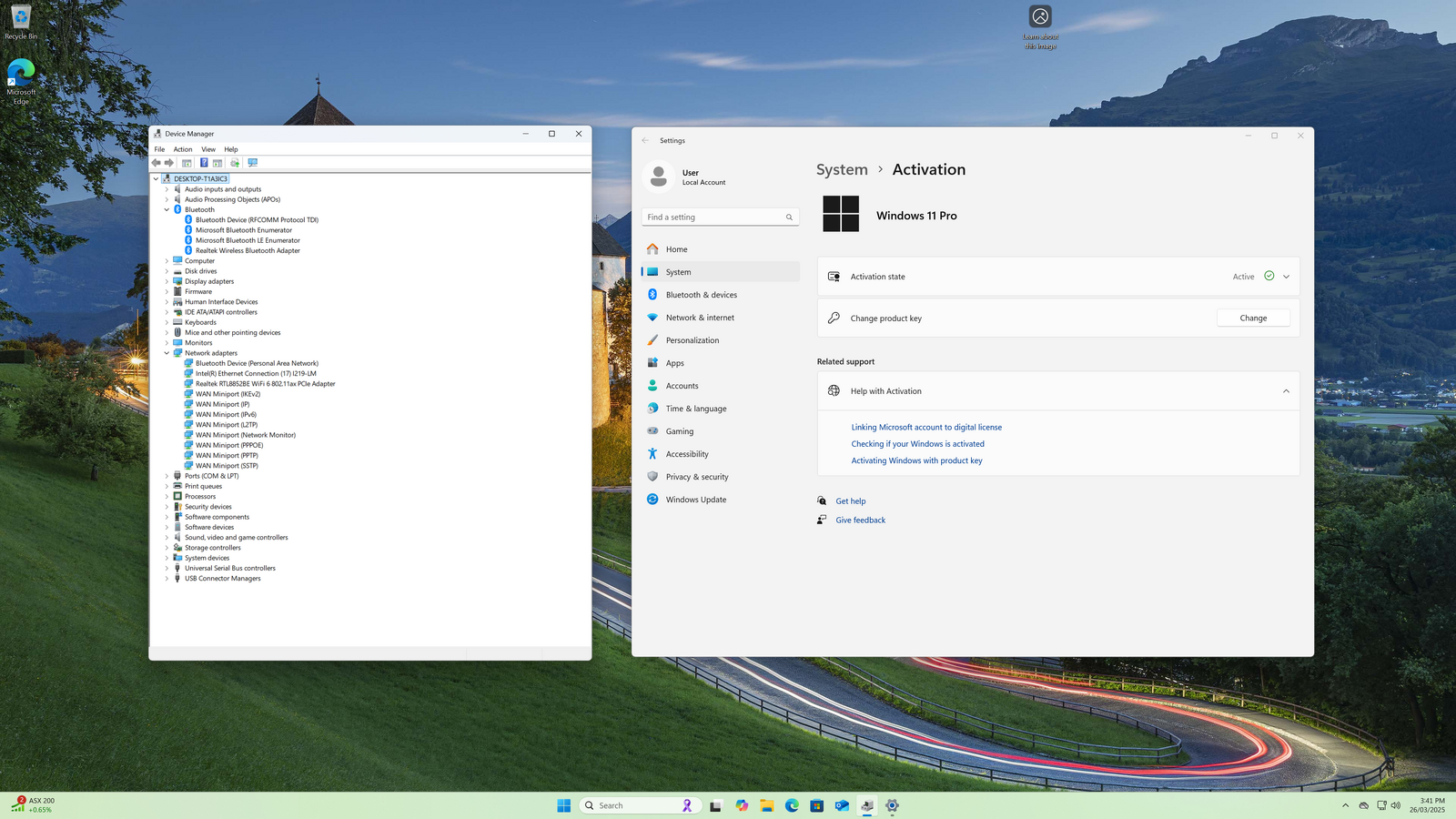Click the Back arrow in Device Manager toolbar

156,163
